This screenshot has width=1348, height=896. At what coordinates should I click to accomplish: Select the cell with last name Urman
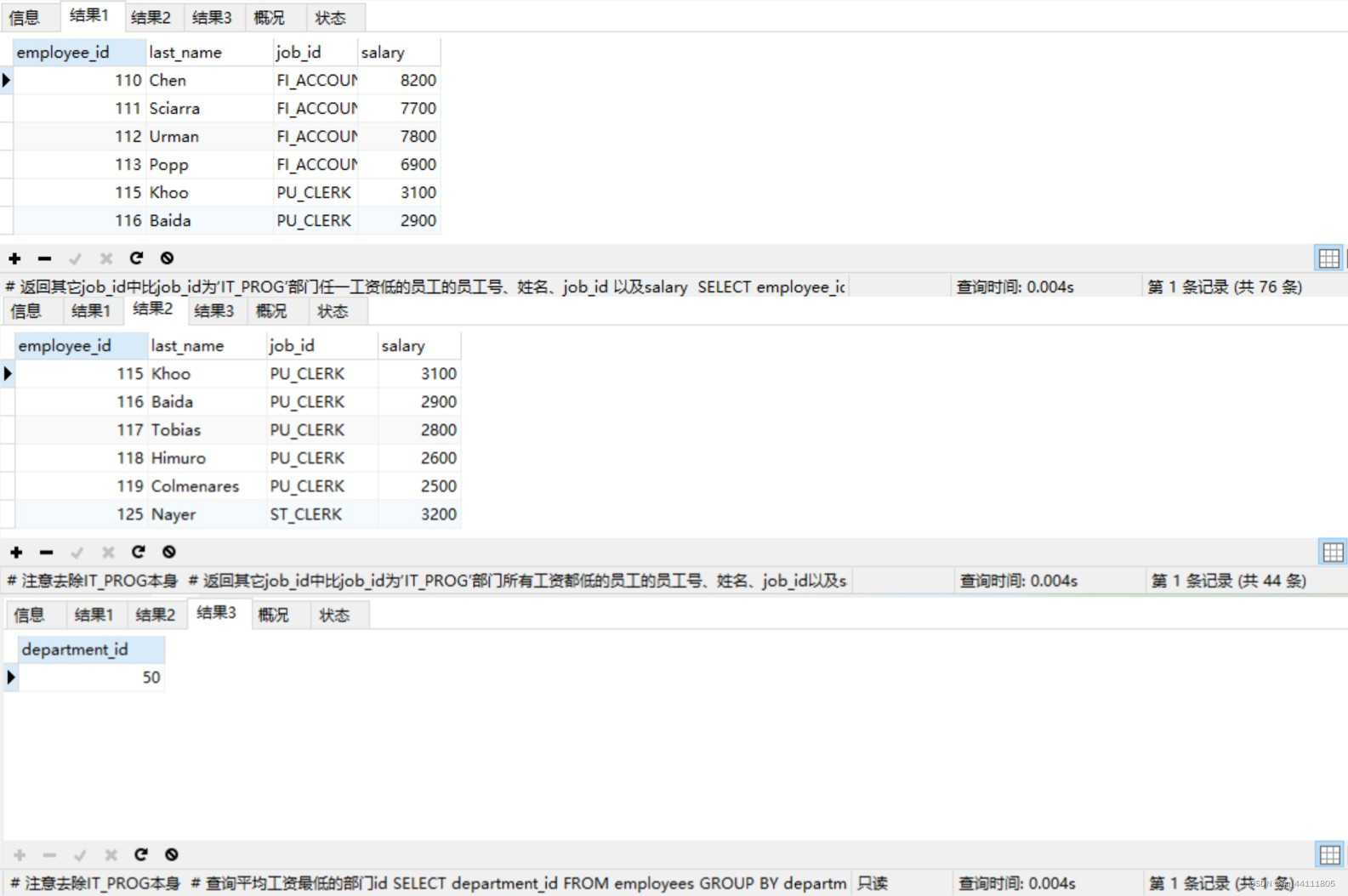coord(210,136)
